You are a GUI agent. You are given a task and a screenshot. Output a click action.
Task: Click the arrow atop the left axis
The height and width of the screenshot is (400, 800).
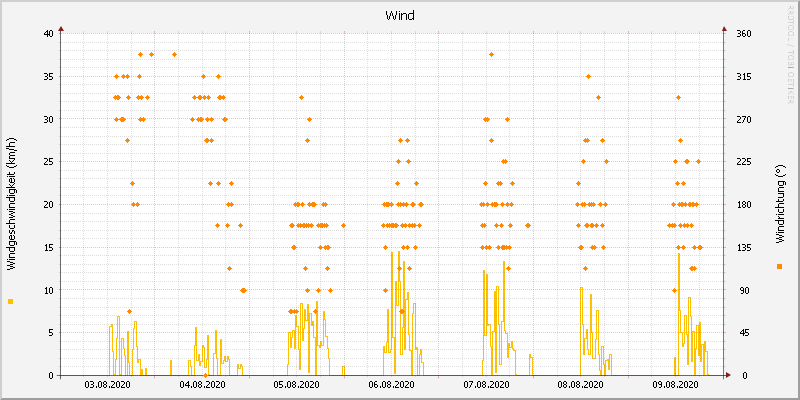(x=61, y=29)
